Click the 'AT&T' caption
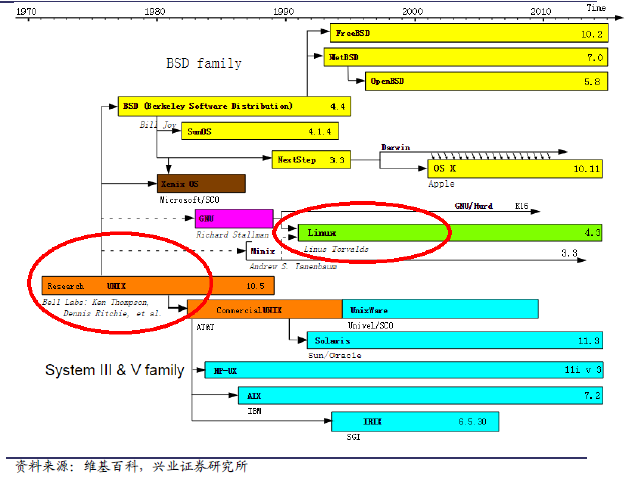Image resolution: width=628 pixels, height=481 pixels. click(205, 327)
